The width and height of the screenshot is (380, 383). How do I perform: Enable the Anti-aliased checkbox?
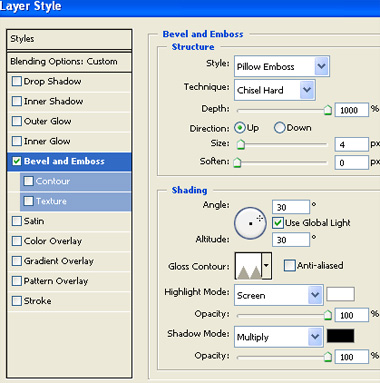coord(289,266)
